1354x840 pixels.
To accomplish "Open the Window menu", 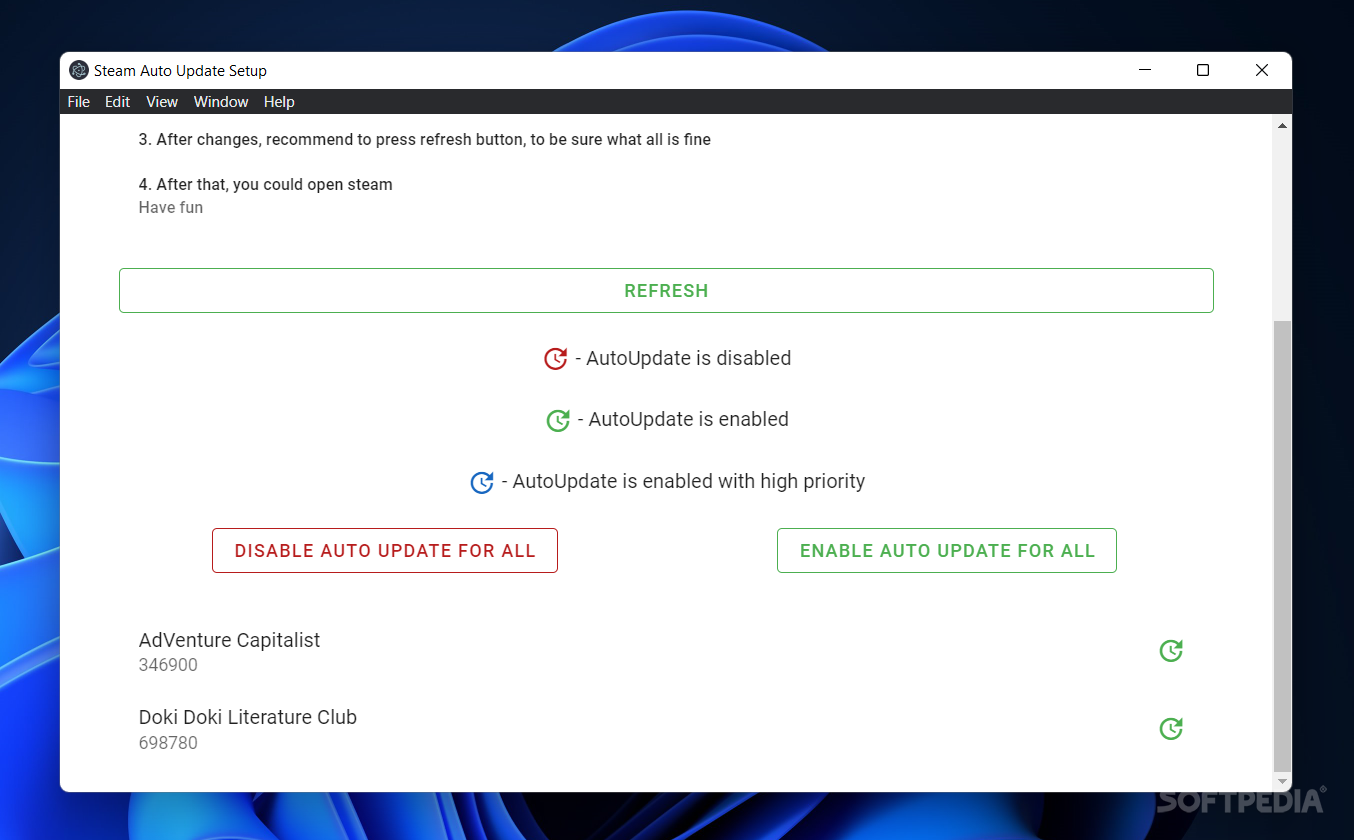I will pyautogui.click(x=221, y=102).
